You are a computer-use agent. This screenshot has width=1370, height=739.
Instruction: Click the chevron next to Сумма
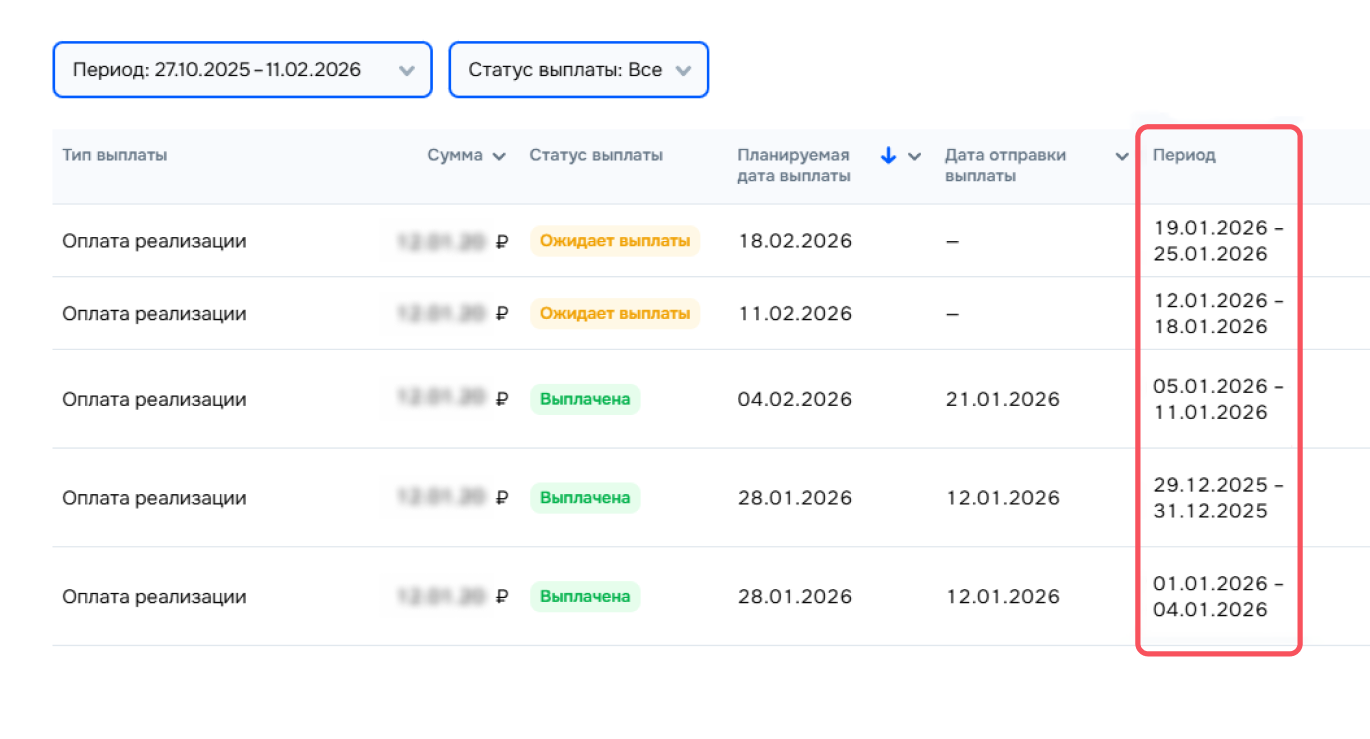pyautogui.click(x=499, y=156)
